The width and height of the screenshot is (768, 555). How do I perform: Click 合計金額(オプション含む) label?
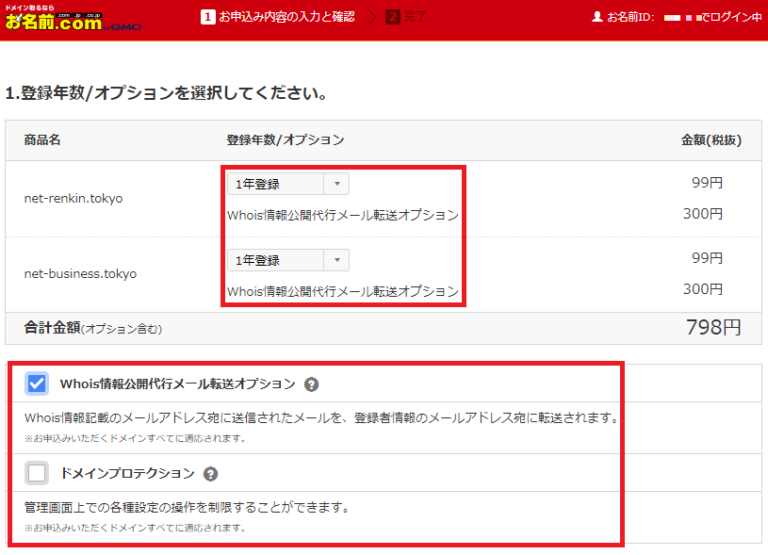point(93,328)
